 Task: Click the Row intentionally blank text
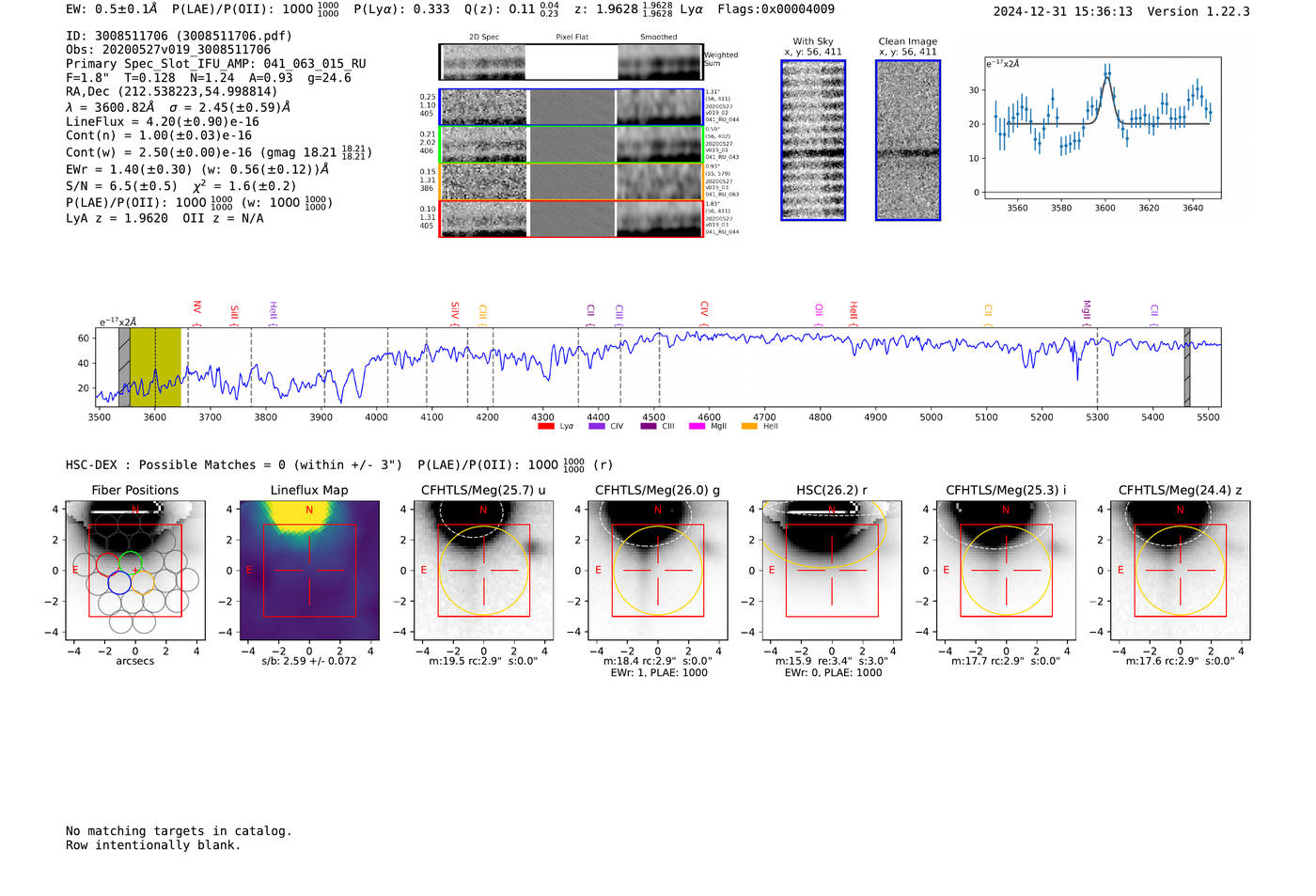click(x=153, y=845)
